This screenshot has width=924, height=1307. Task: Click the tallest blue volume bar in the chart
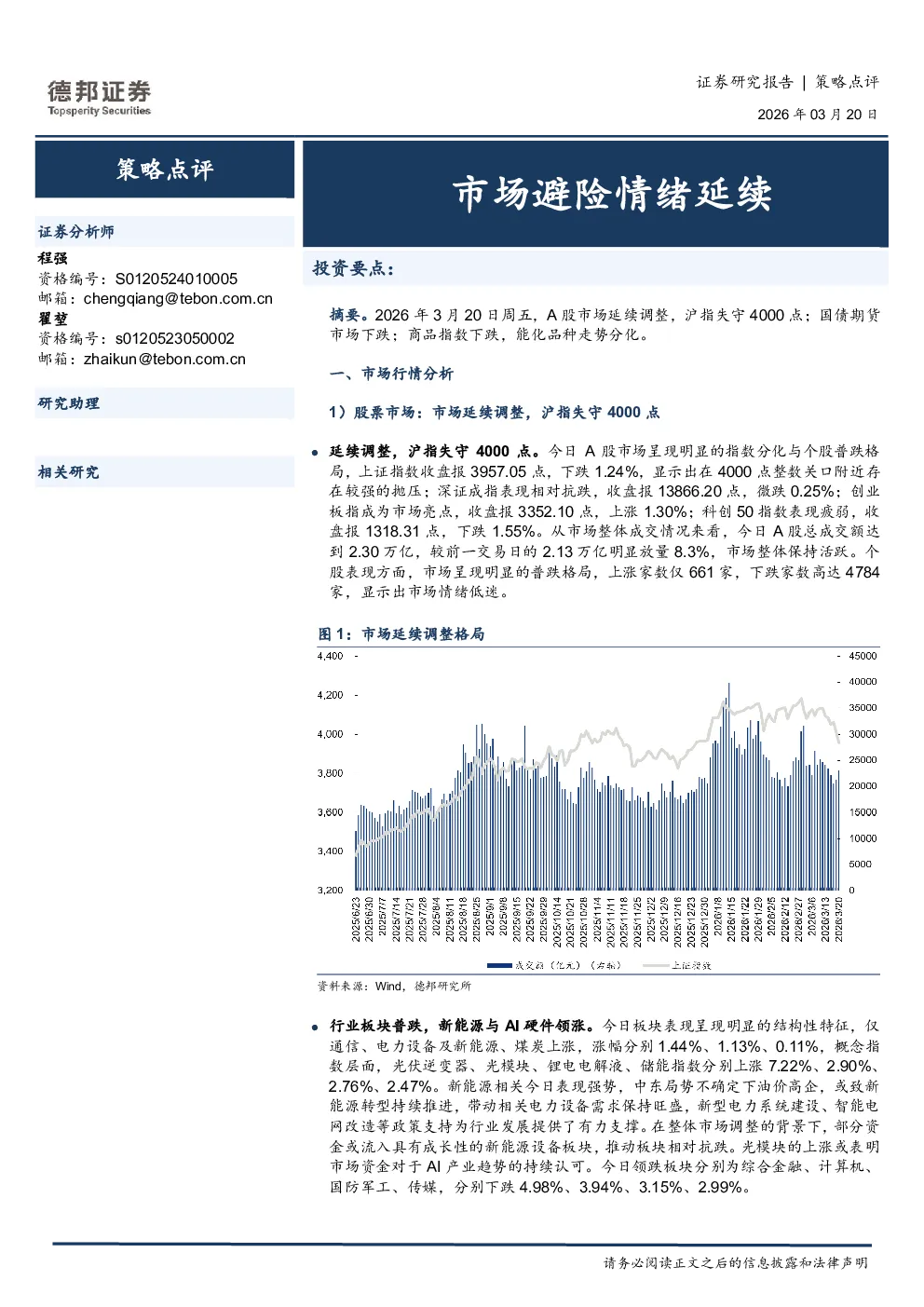pos(729,787)
